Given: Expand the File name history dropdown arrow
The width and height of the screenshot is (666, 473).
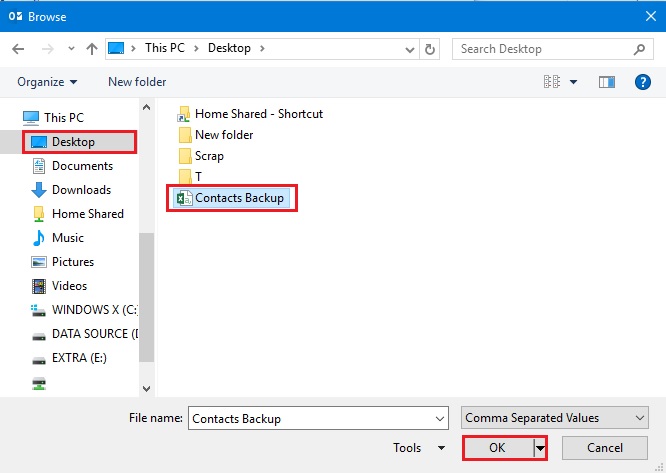Looking at the screenshot, I should coord(438,418).
